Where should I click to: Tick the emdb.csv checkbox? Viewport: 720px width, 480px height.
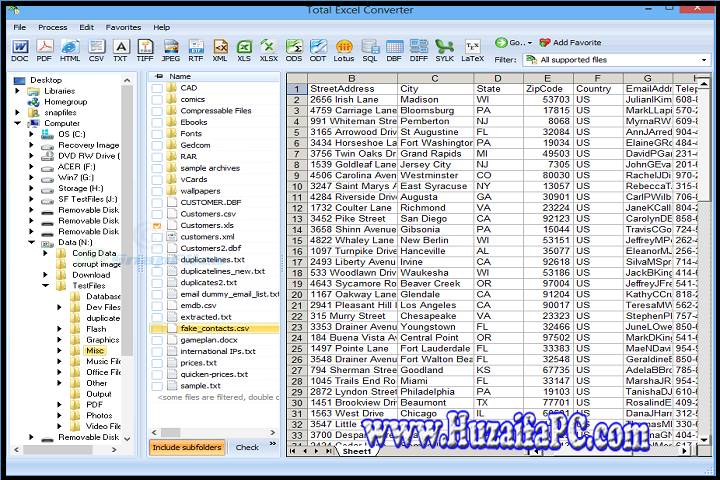[157, 306]
